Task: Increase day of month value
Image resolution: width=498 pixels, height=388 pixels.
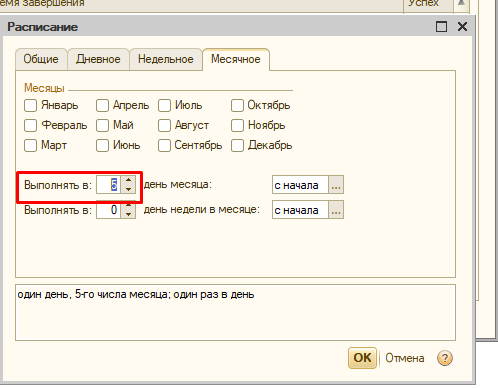Action: coord(128,180)
